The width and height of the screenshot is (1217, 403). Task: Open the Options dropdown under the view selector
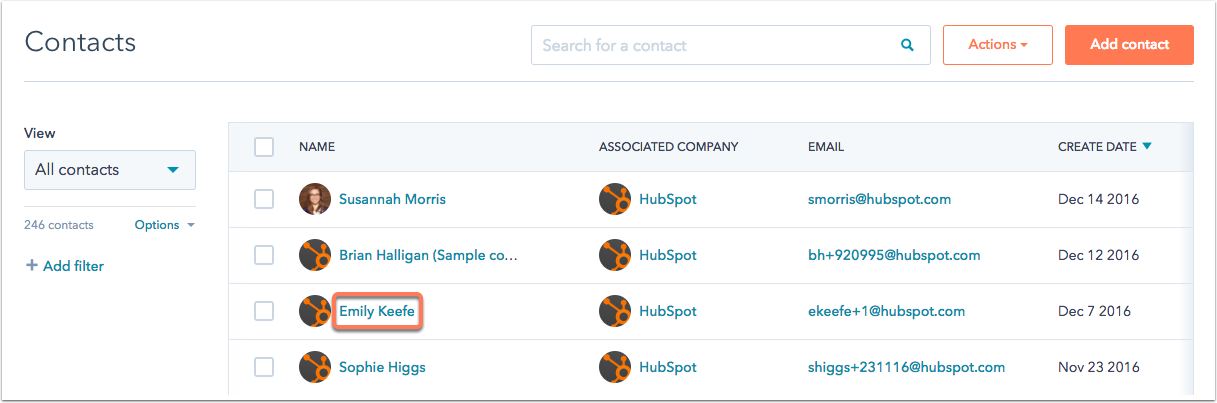[165, 225]
